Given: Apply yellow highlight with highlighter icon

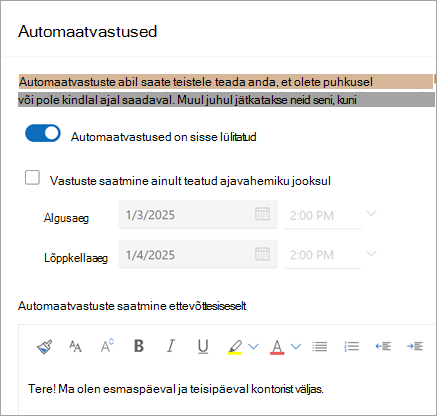Looking at the screenshot, I should [x=235, y=347].
